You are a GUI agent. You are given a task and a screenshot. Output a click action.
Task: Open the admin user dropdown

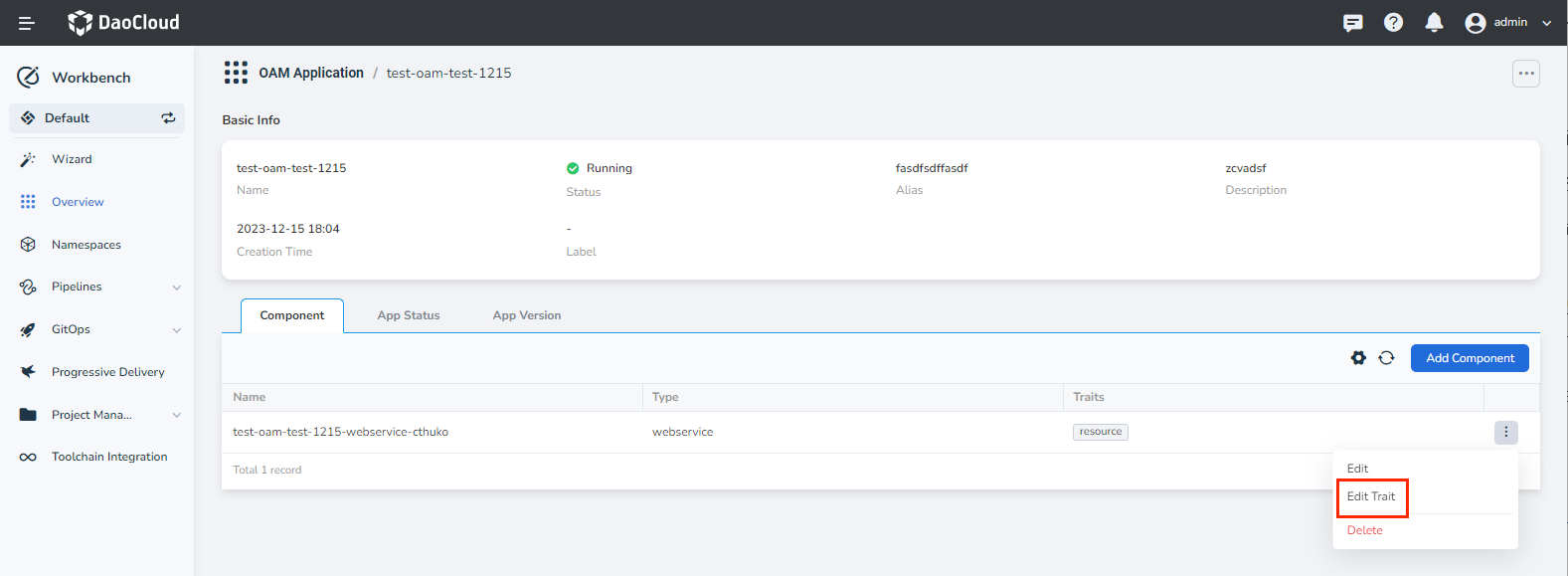tap(1508, 23)
